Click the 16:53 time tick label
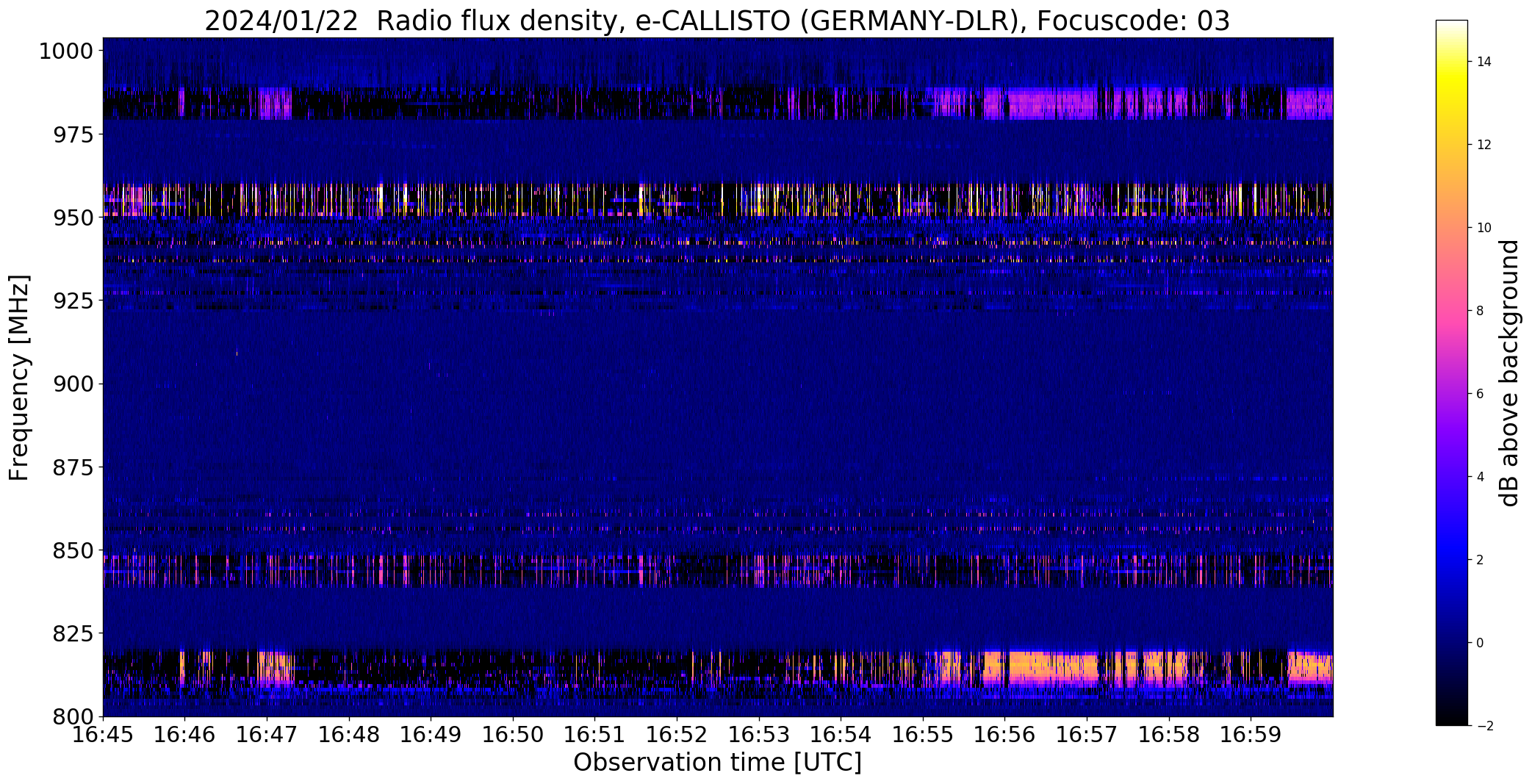This screenshot has width=1532, height=784. (x=759, y=735)
